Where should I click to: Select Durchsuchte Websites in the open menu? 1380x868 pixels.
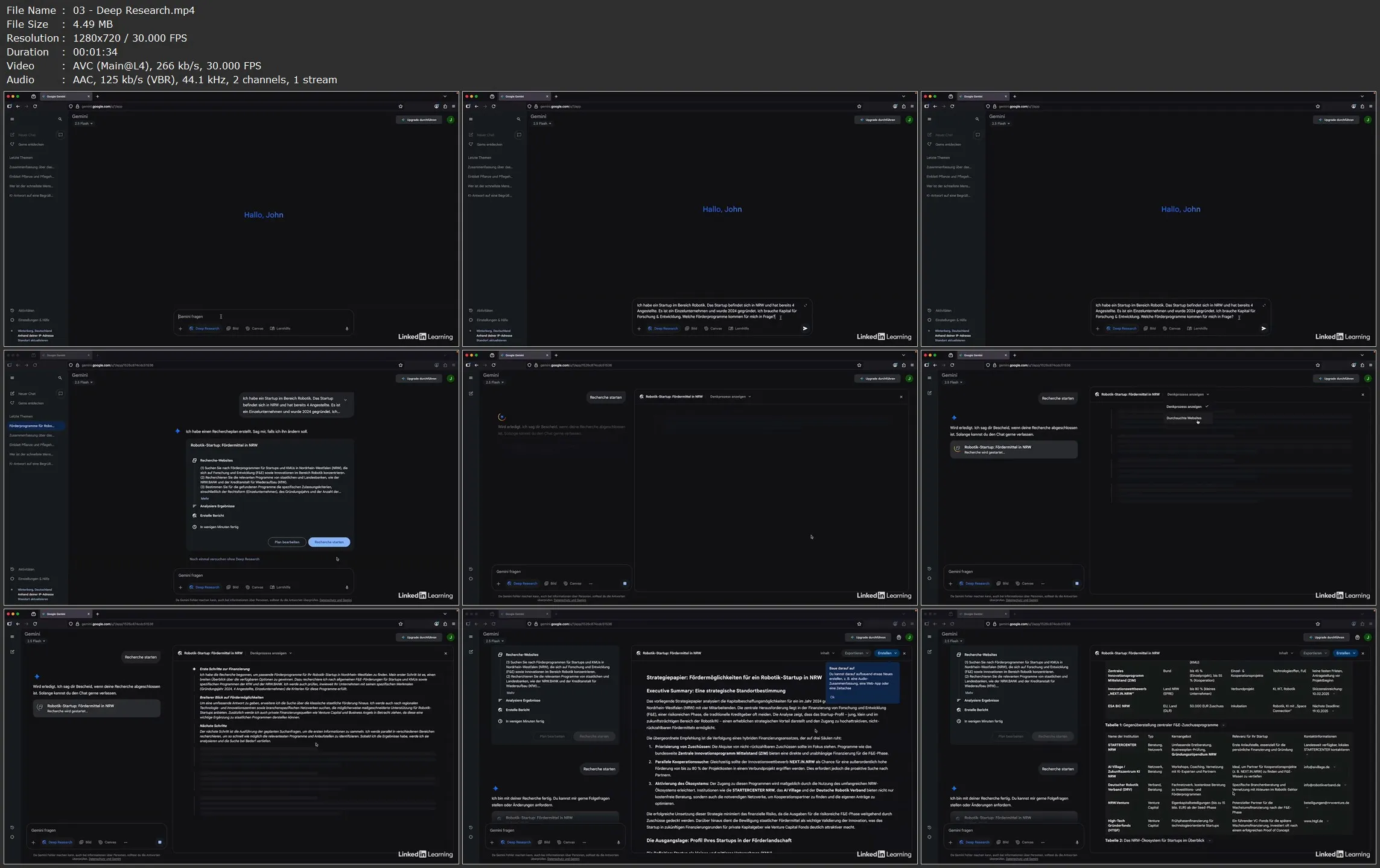point(1183,418)
